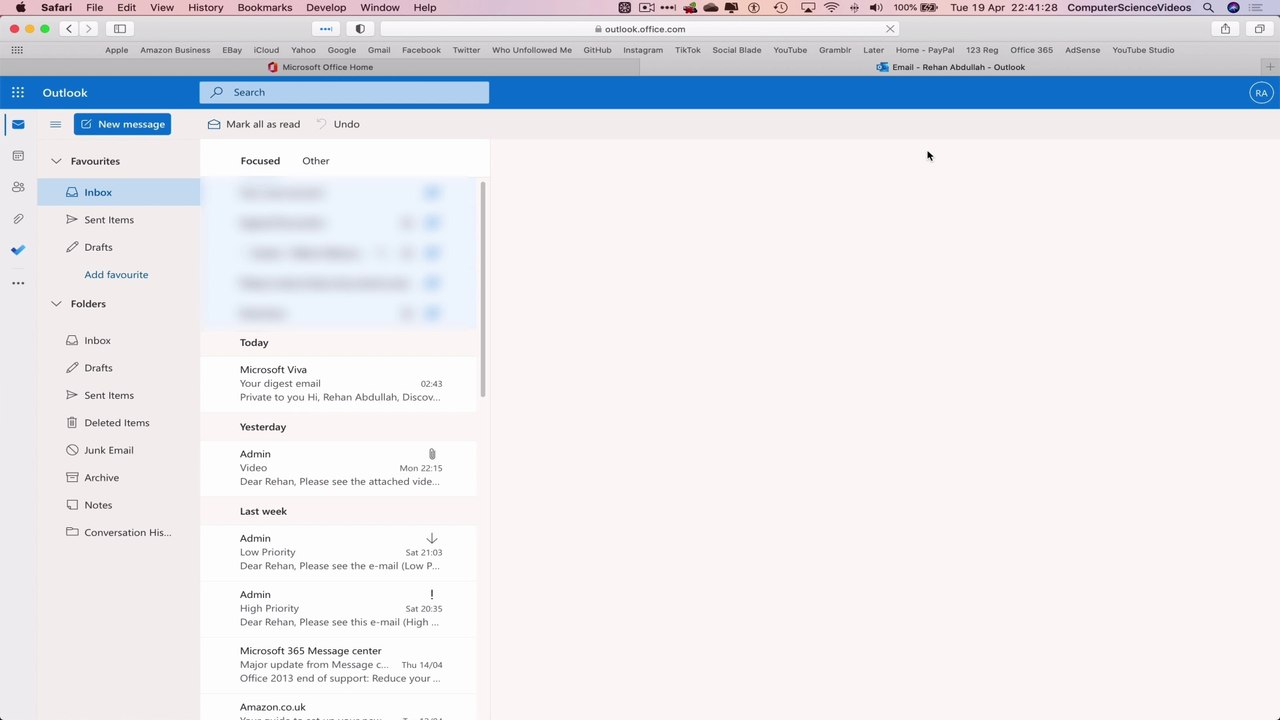This screenshot has height=720, width=1280.
Task: Open the Calendar icon in the left rail
Action: (x=18, y=156)
